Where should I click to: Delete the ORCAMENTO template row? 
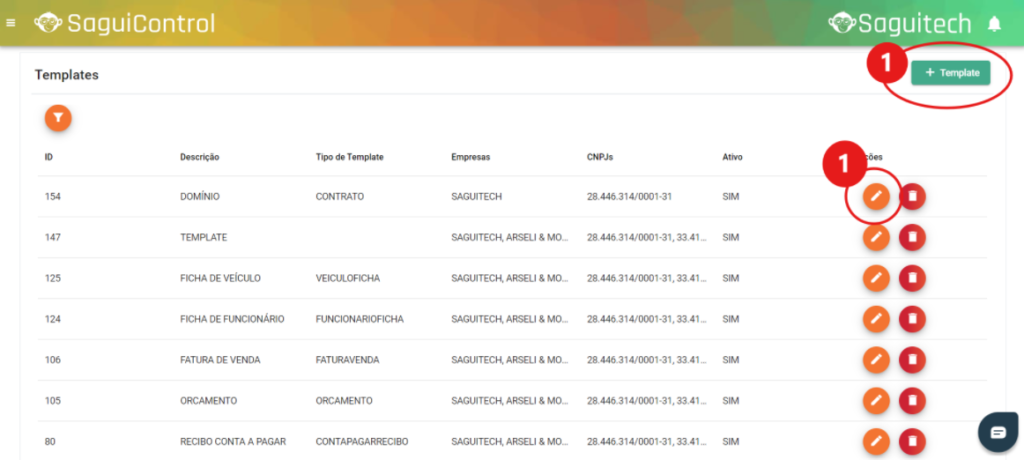pyautogui.click(x=912, y=401)
